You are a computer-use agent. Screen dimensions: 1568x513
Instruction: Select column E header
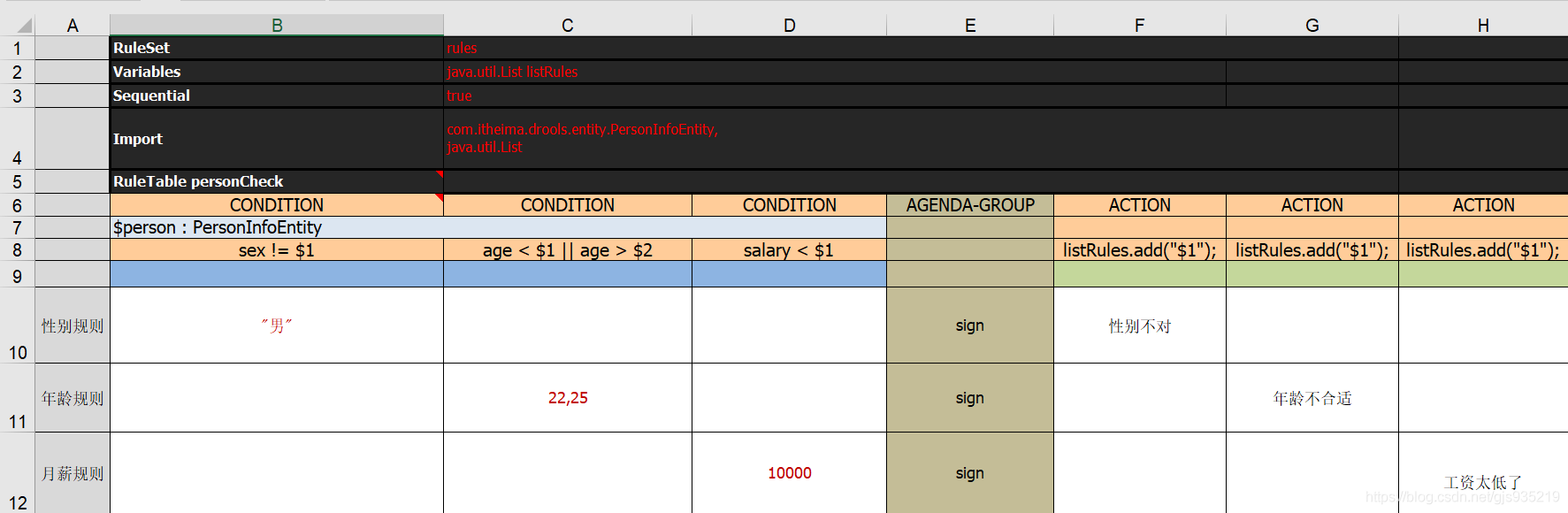[970, 25]
